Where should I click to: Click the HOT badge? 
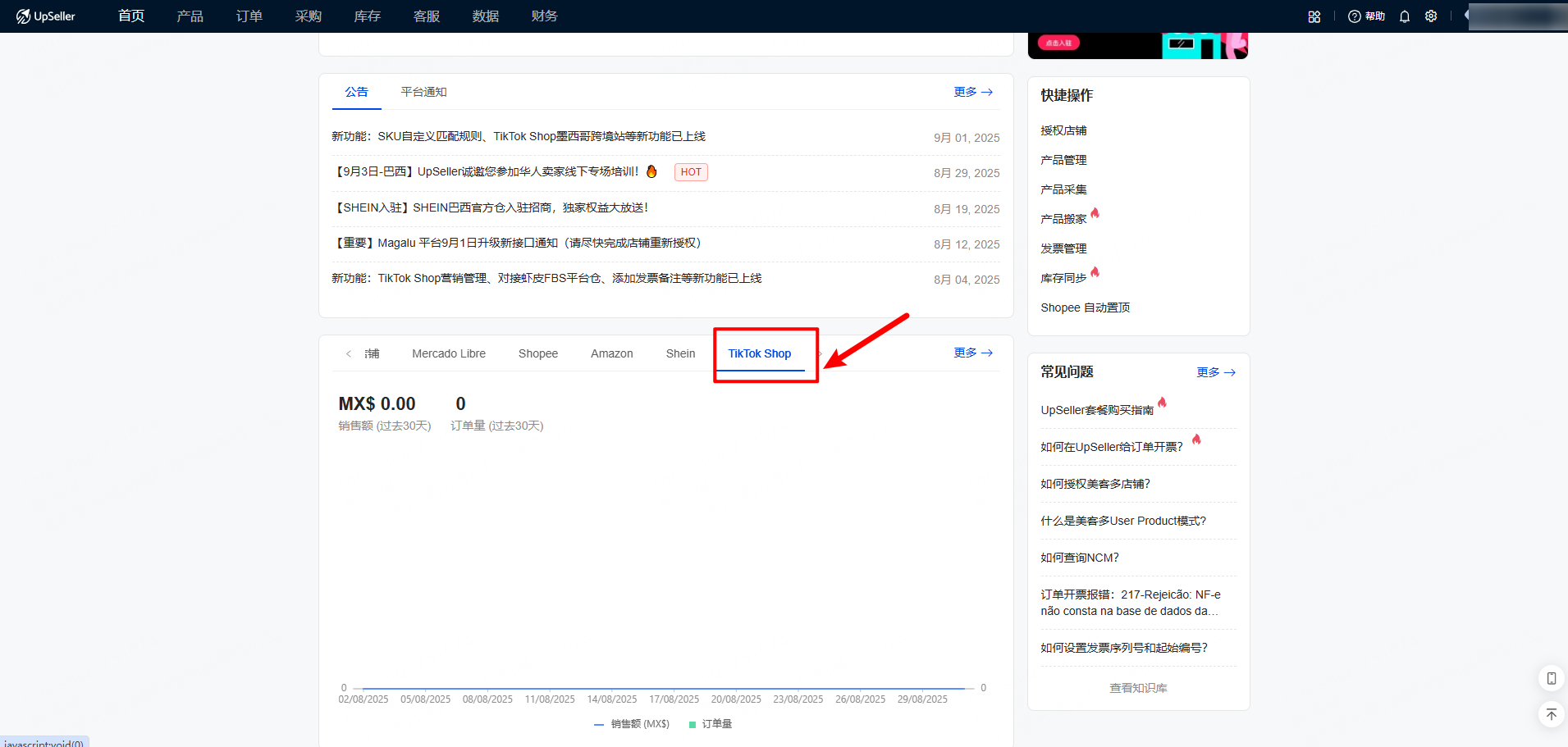coord(691,172)
